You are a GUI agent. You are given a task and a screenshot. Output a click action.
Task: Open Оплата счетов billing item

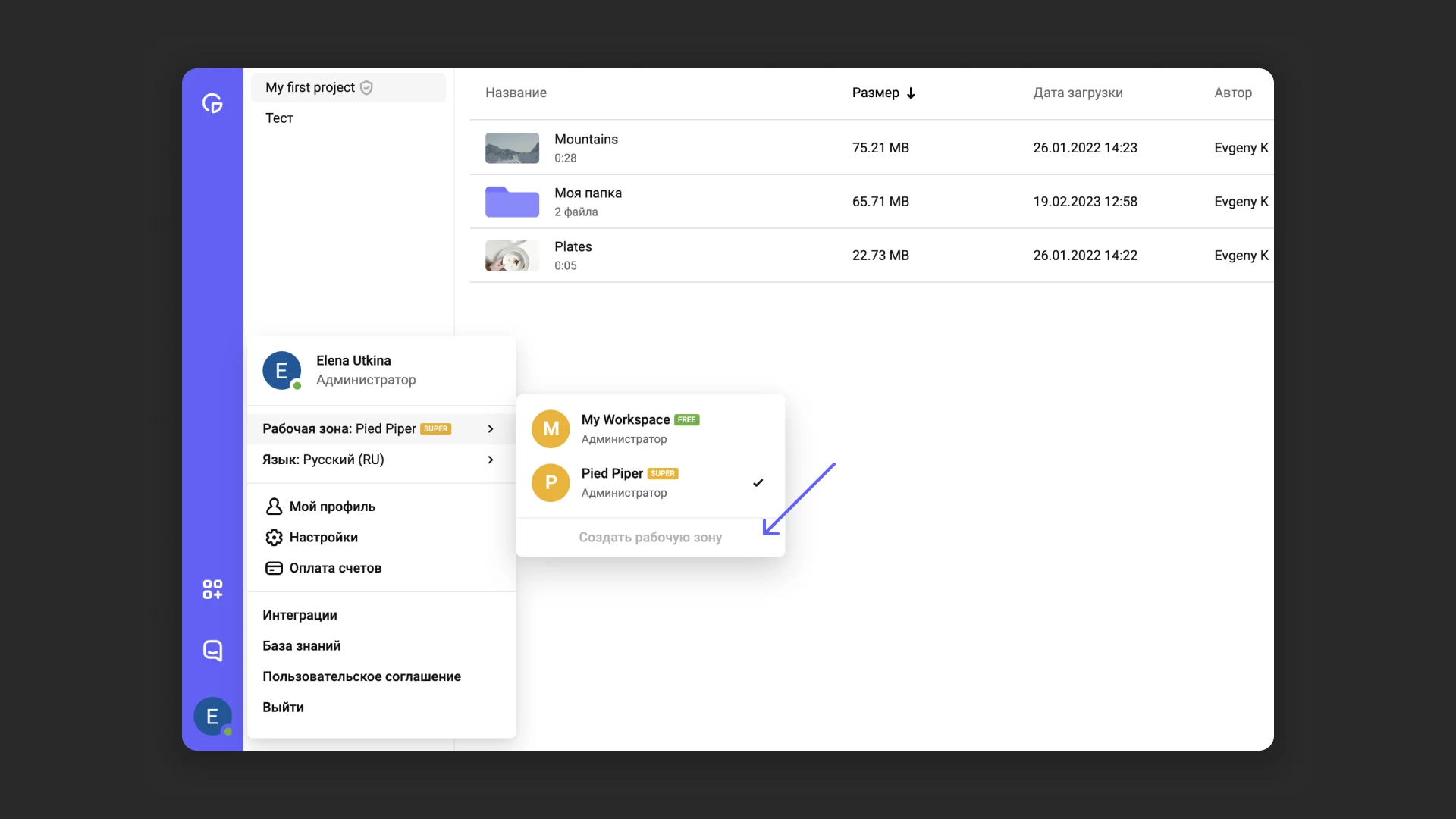[x=334, y=568]
